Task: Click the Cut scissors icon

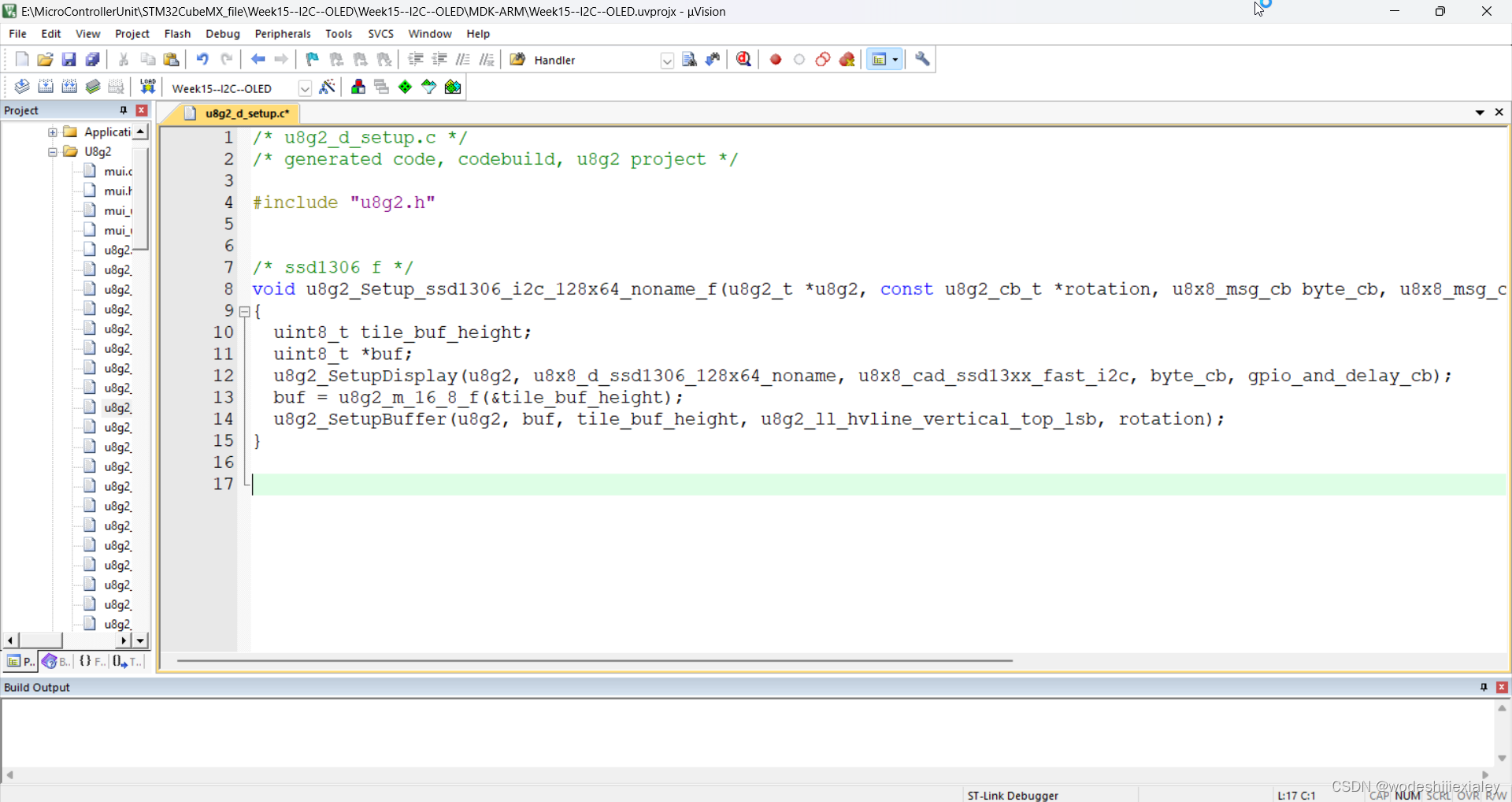Action: click(x=124, y=60)
